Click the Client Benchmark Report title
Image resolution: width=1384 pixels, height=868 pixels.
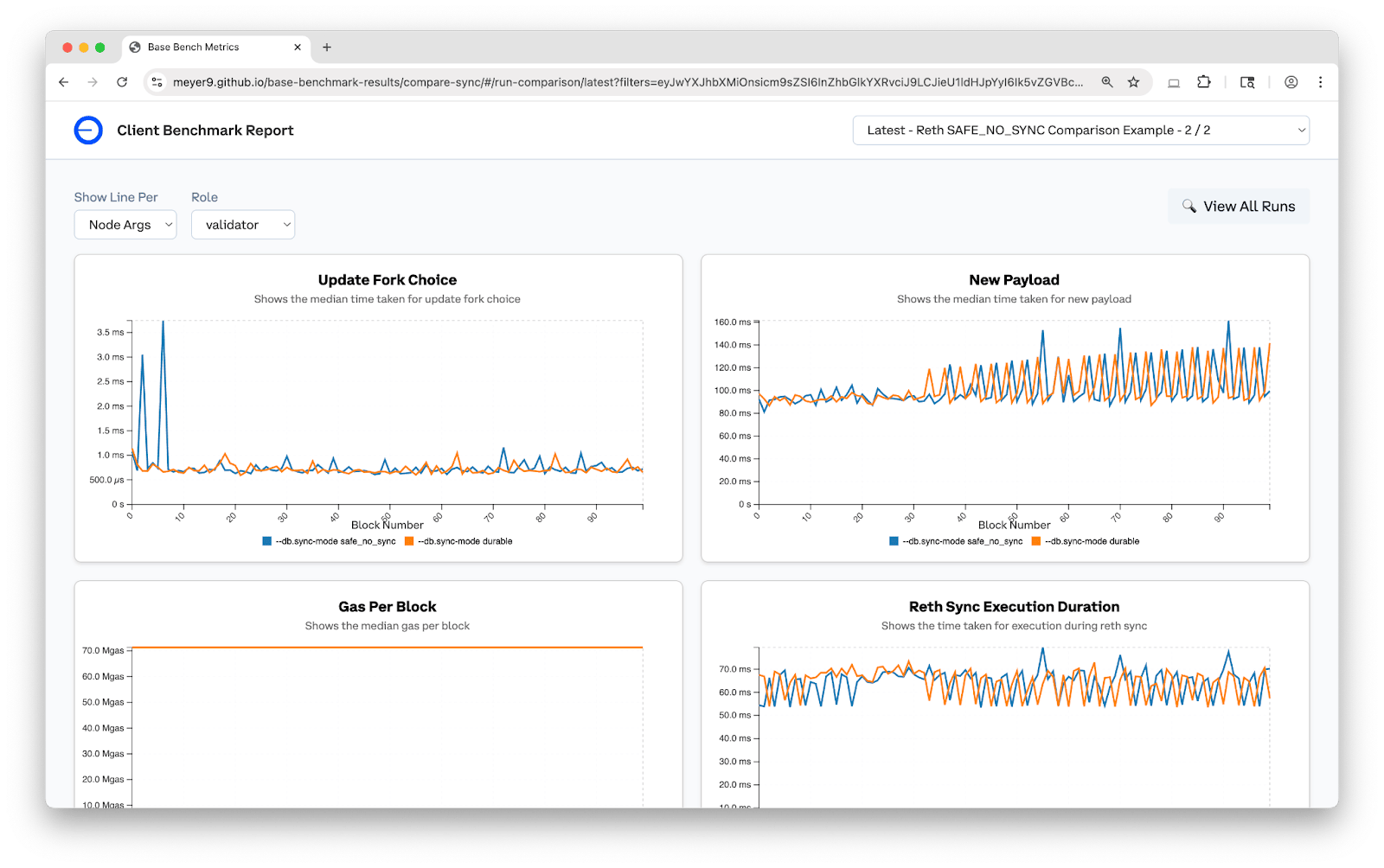[x=205, y=131]
